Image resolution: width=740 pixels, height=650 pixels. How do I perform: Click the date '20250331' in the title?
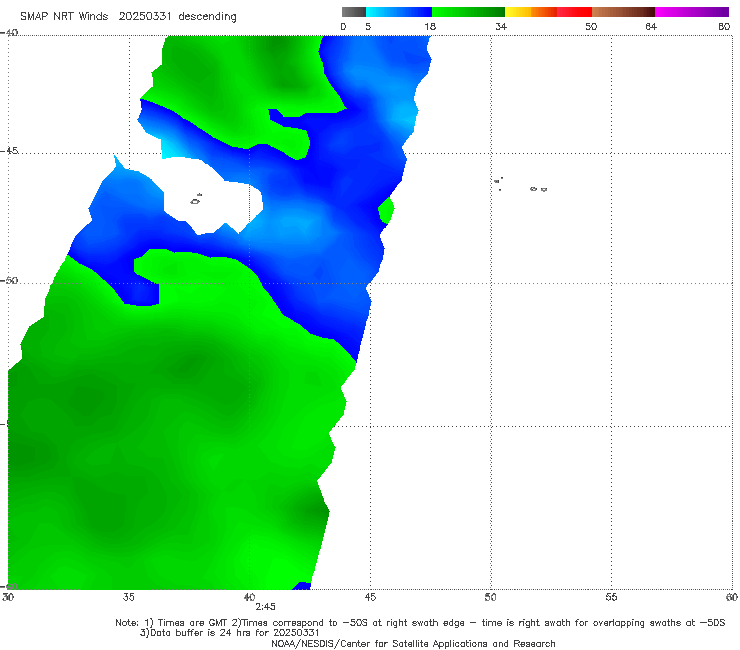pos(145,17)
